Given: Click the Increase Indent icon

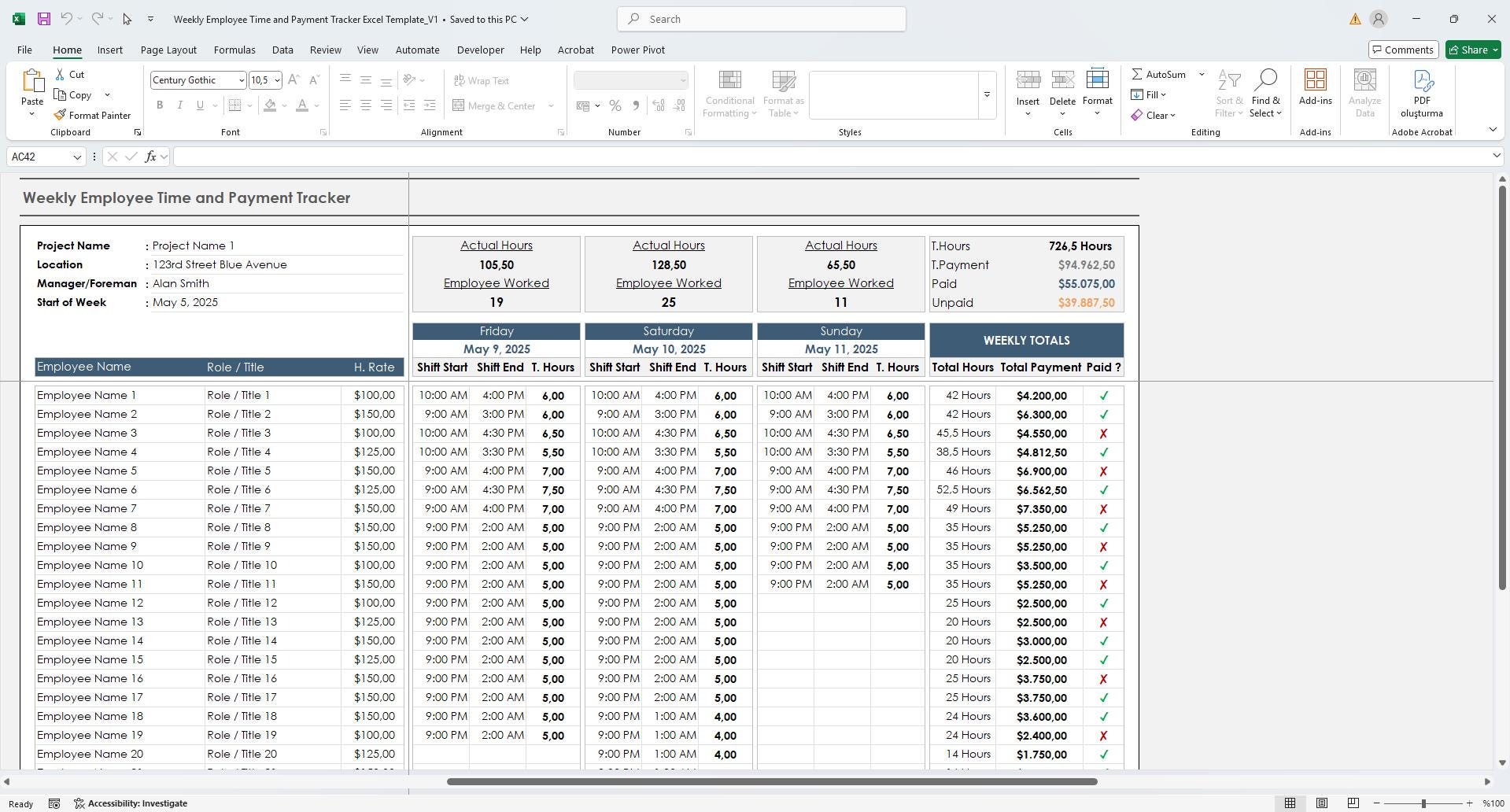Looking at the screenshot, I should [430, 105].
